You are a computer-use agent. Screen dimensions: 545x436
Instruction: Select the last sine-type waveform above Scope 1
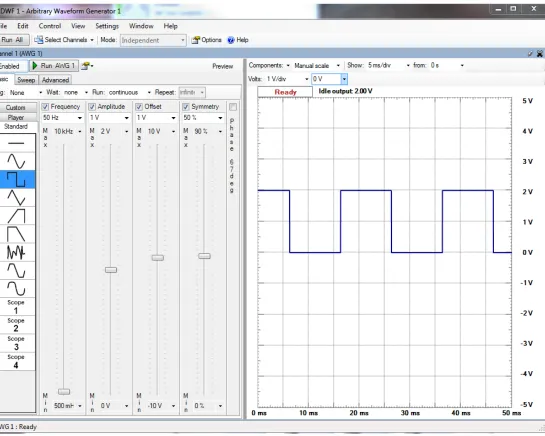tap(16, 289)
